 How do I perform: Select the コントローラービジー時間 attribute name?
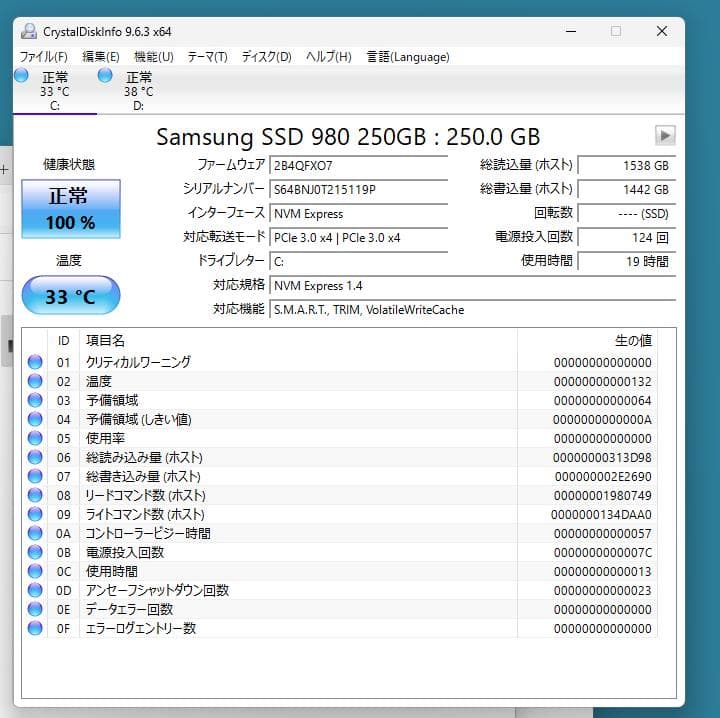click(x=148, y=533)
